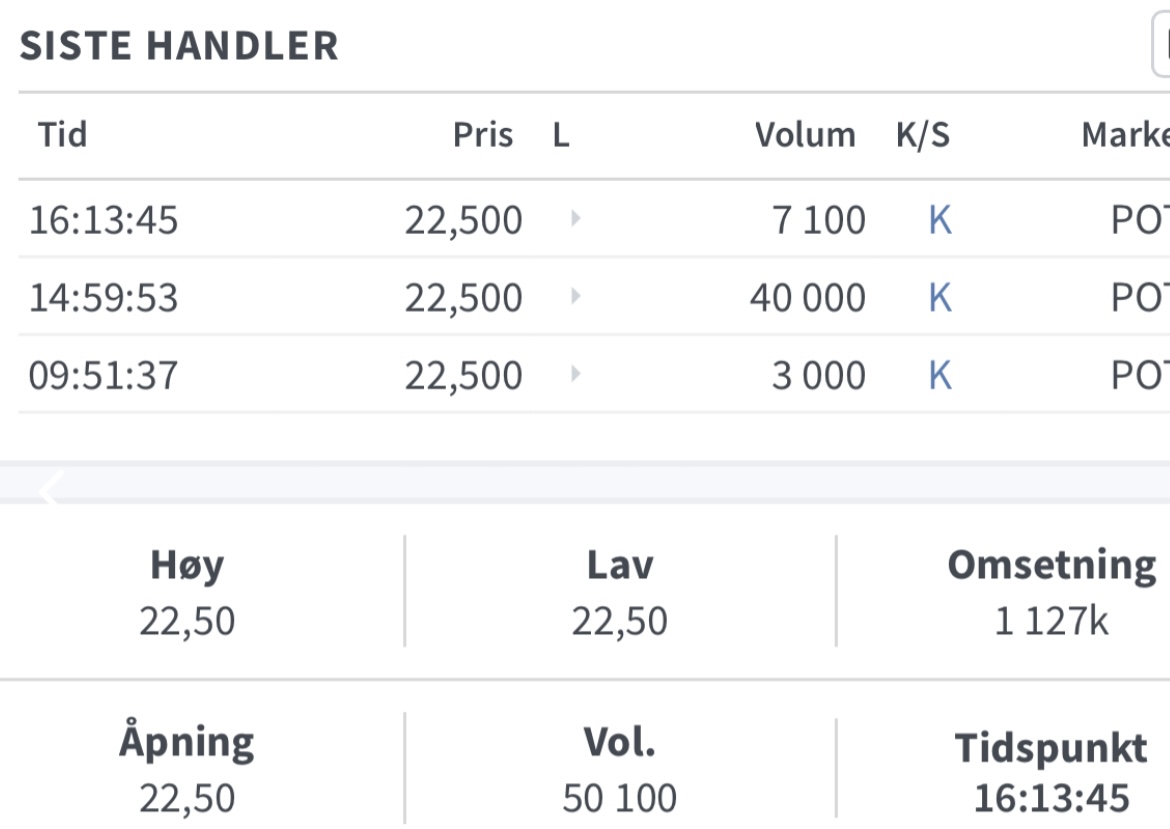The image size is (1170, 829).
Task: Click the Høy value 22,50
Action: tap(187, 621)
